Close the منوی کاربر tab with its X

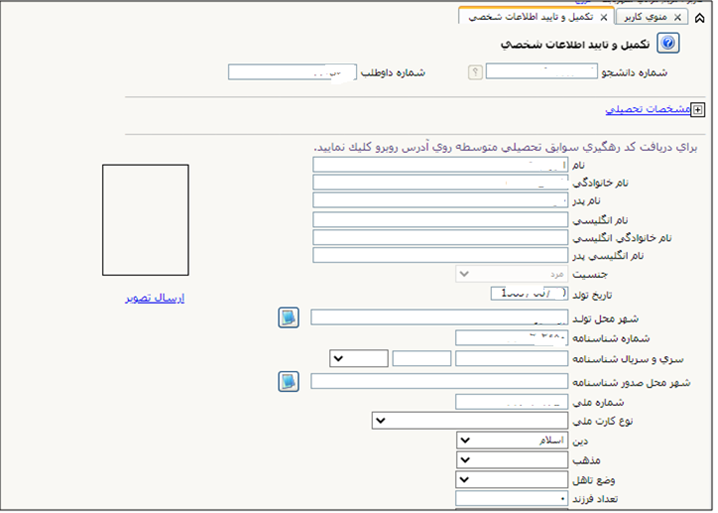pos(678,17)
